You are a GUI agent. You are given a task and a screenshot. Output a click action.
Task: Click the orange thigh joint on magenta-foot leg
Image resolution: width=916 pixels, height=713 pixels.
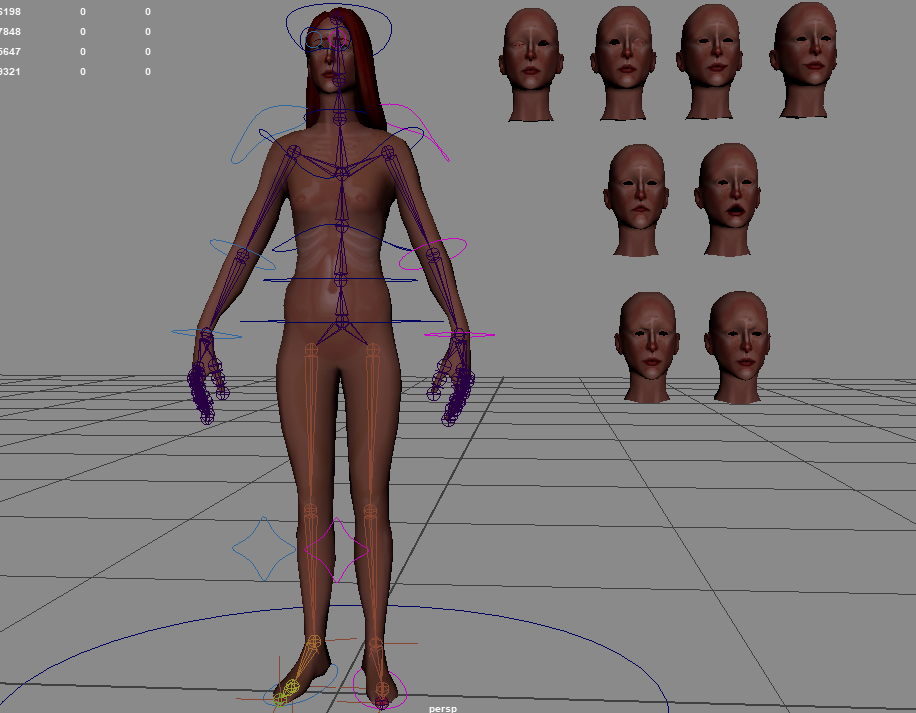coord(372,350)
